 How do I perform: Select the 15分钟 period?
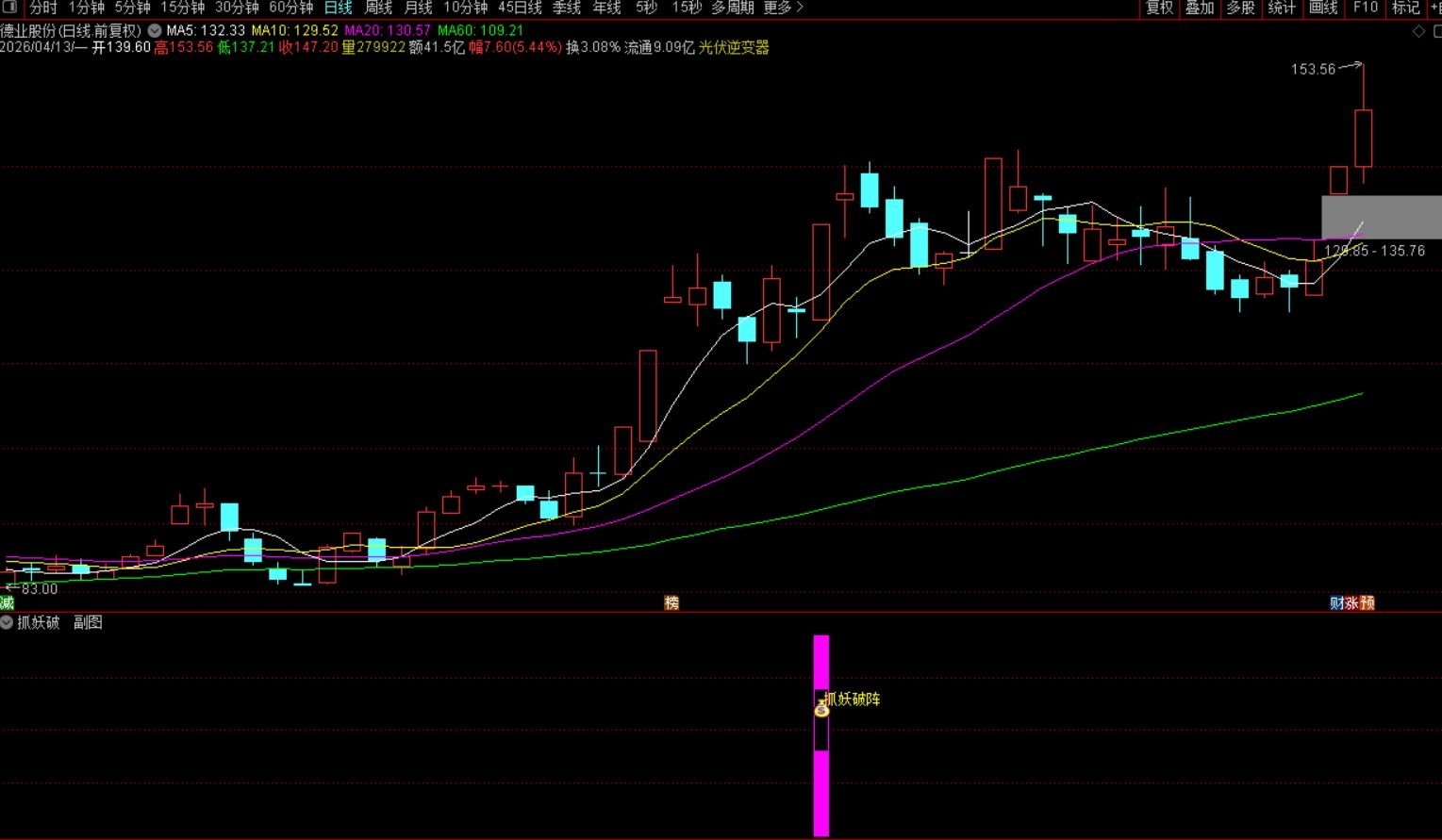click(182, 8)
